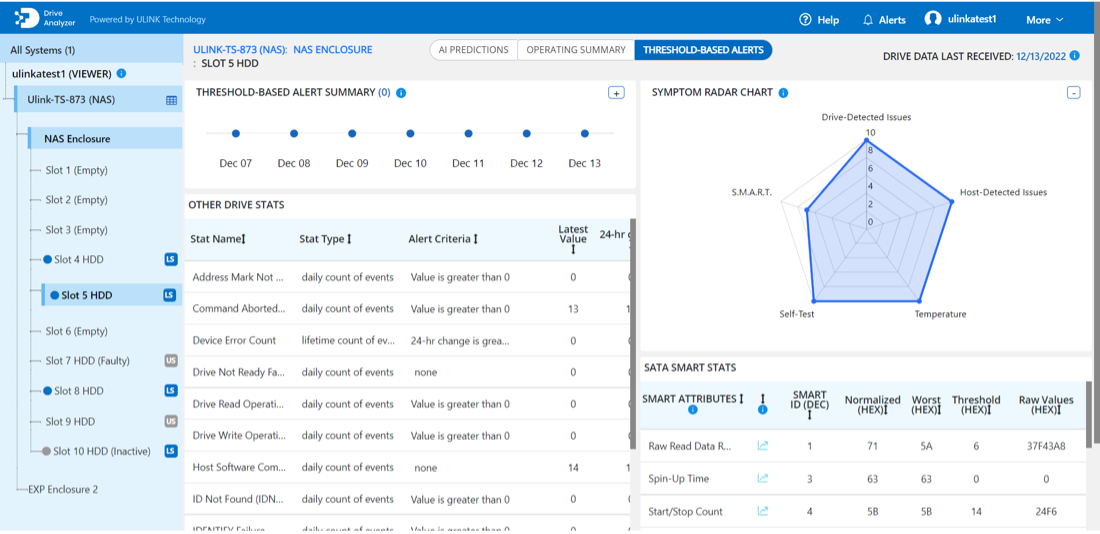Switch to the AI Predictions tab
This screenshot has height=534, width=1100.
tap(473, 50)
